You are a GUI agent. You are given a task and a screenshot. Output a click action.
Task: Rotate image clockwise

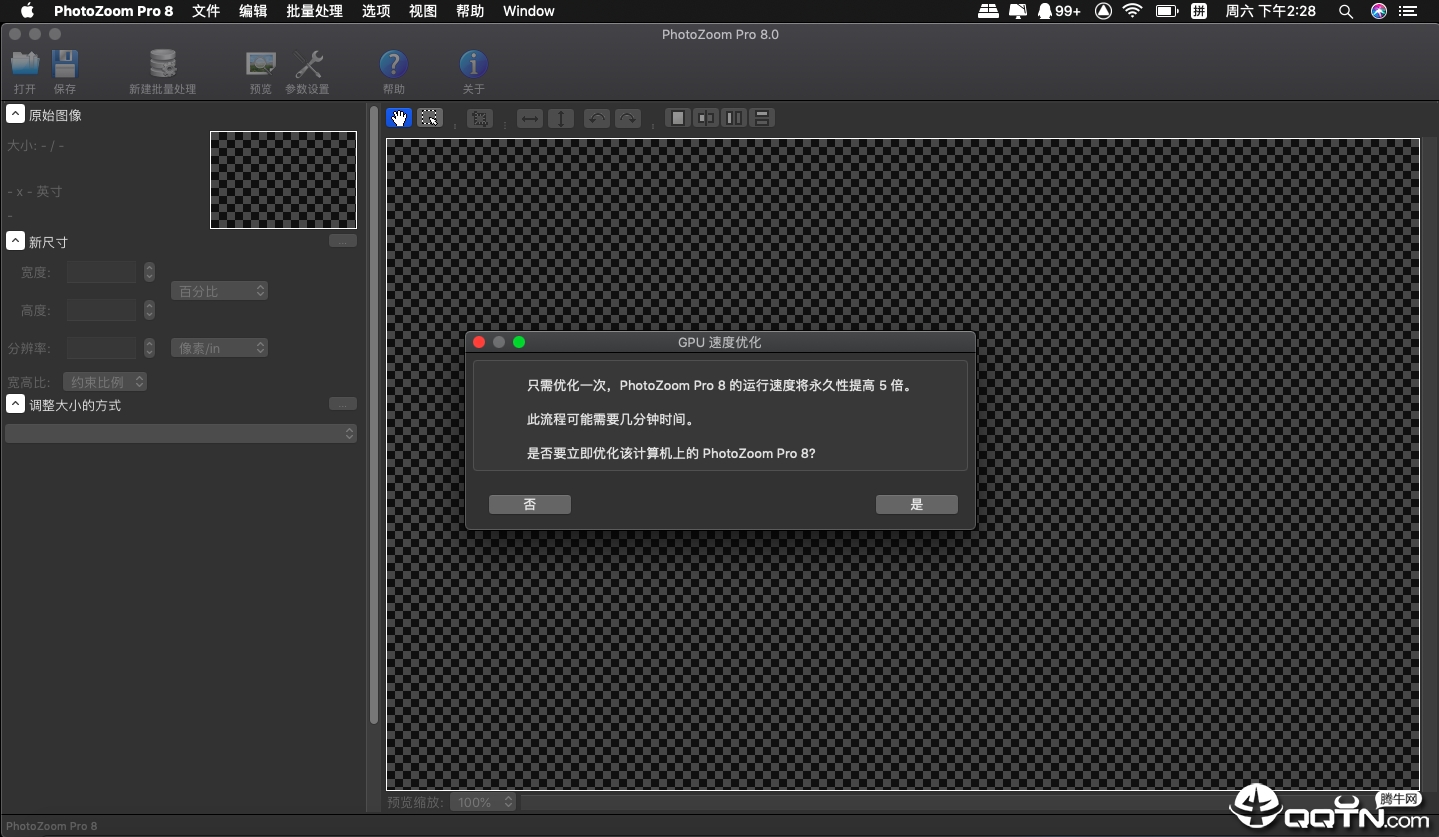click(x=627, y=118)
